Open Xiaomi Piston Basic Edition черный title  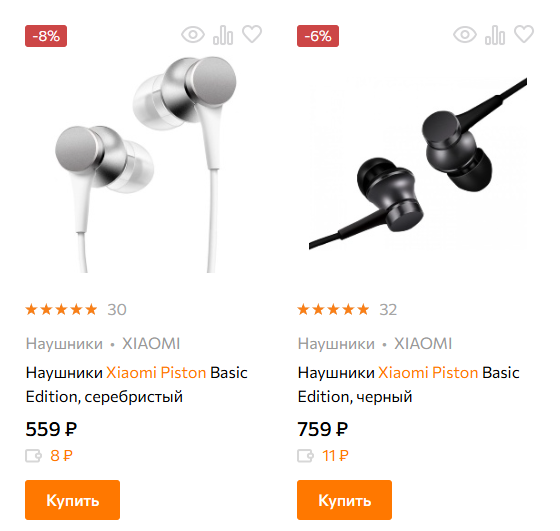(x=409, y=385)
